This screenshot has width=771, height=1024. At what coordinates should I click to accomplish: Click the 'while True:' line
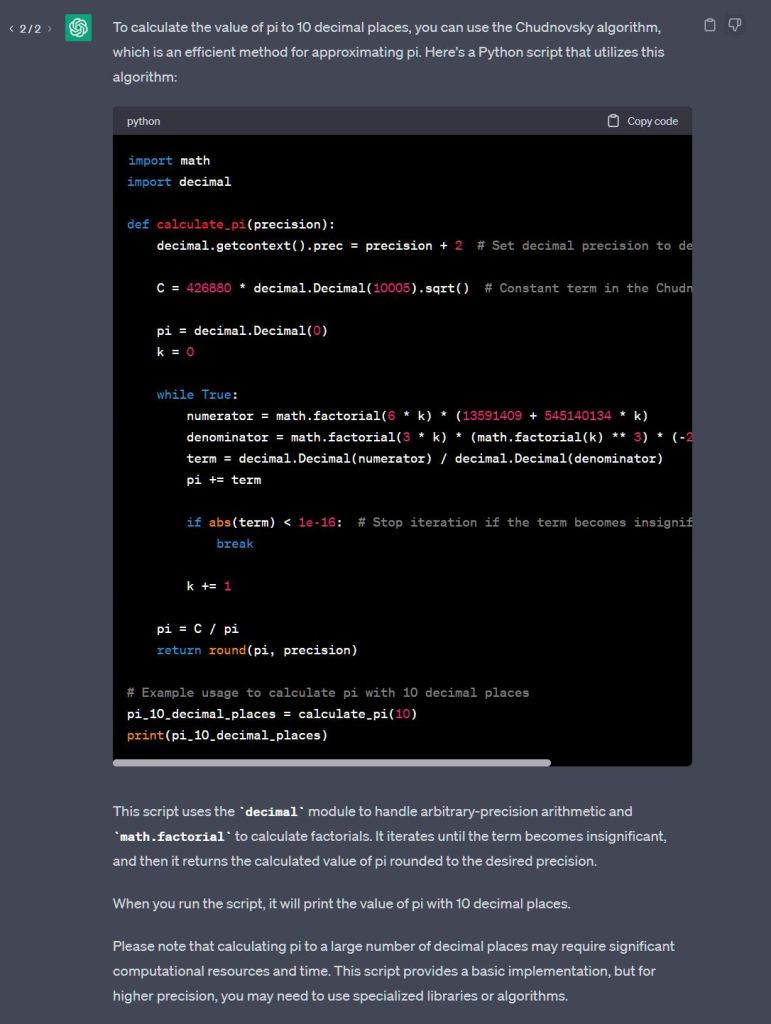(197, 395)
